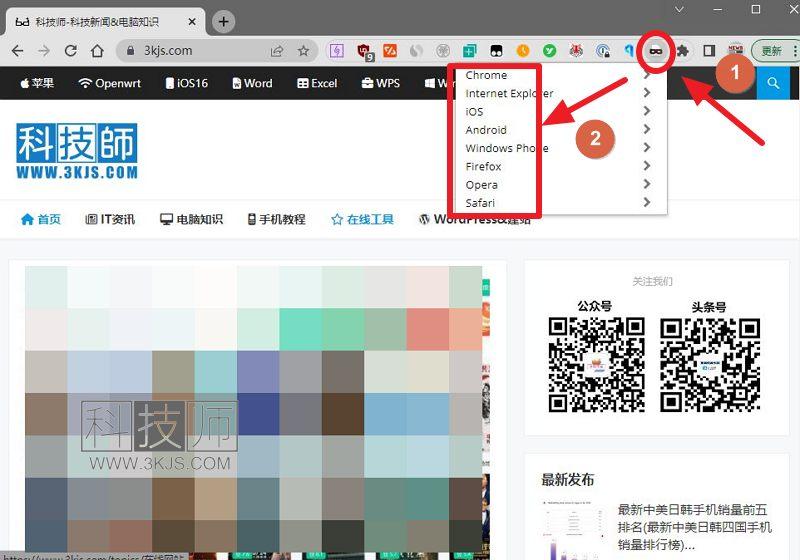
Task: Close the 科技师 browser tab
Action: [192, 22]
